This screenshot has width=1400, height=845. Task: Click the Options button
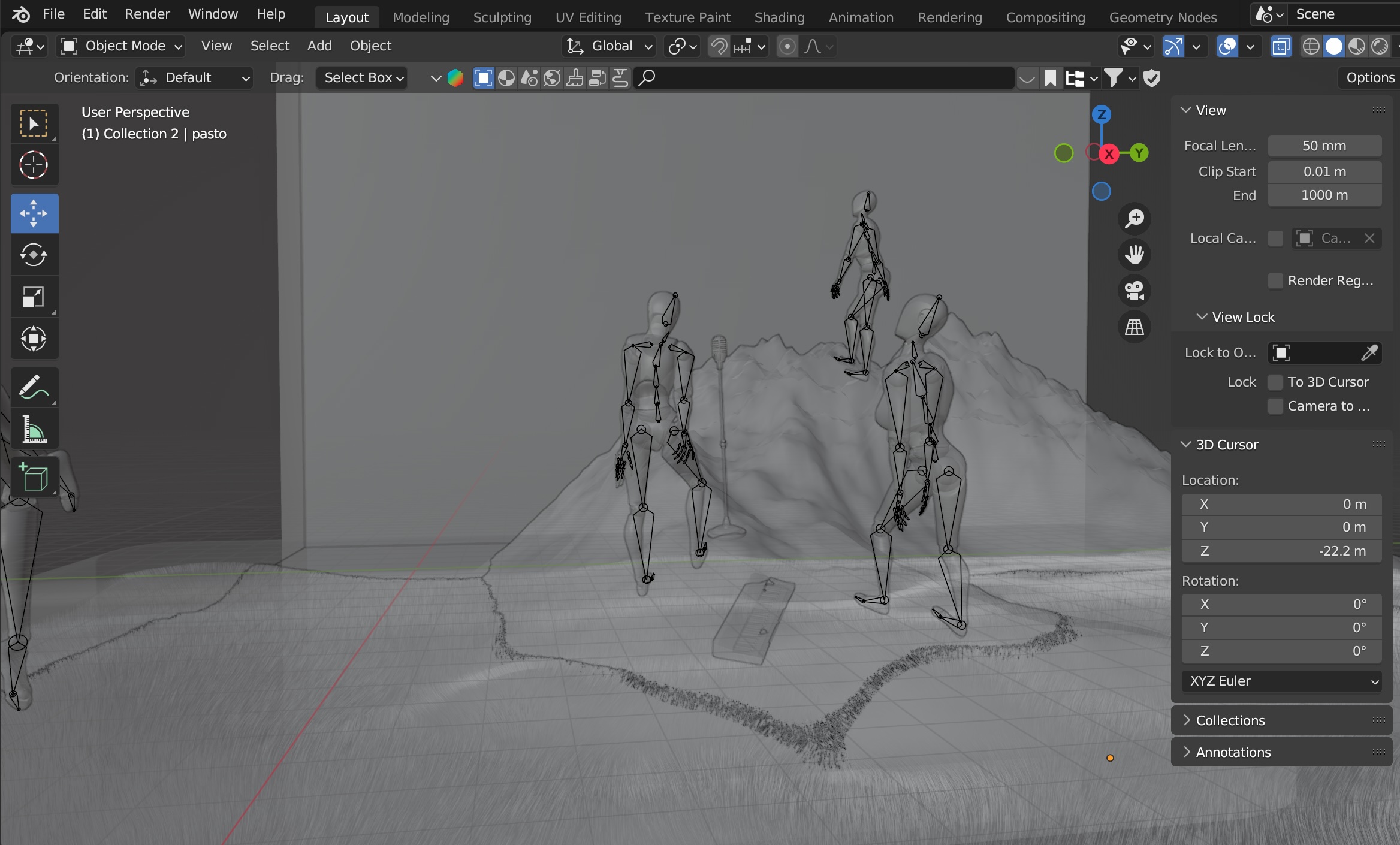pyautogui.click(x=1370, y=78)
